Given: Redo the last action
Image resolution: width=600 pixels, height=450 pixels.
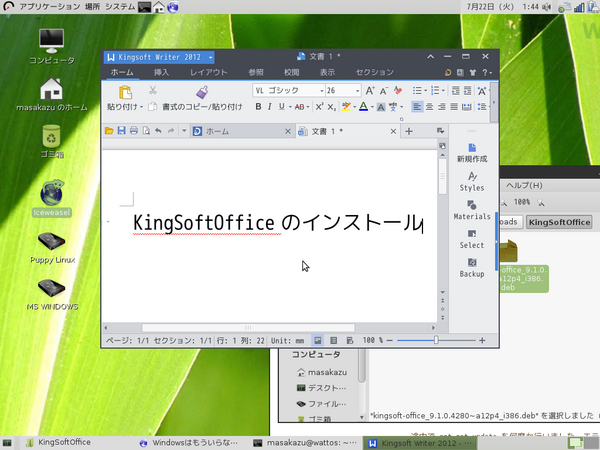Looking at the screenshot, I should (x=171, y=131).
